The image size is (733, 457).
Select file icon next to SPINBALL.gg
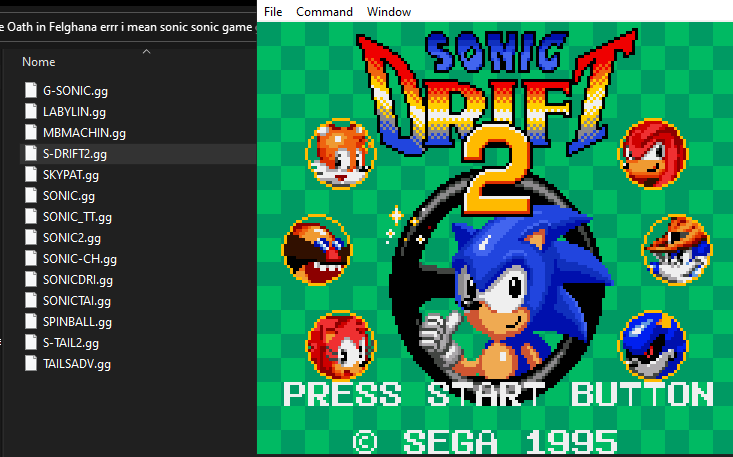click(31, 321)
